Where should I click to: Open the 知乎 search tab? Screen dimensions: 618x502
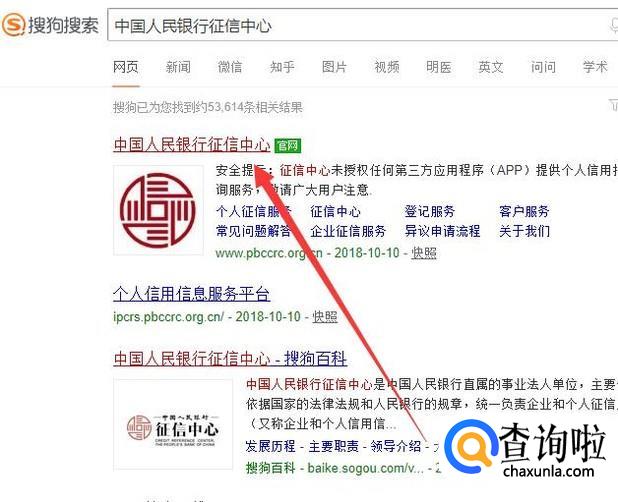click(282, 67)
